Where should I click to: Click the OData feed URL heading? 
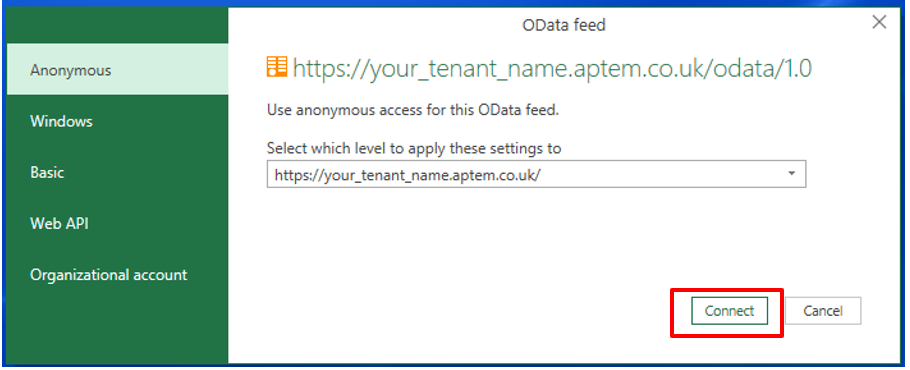point(552,68)
